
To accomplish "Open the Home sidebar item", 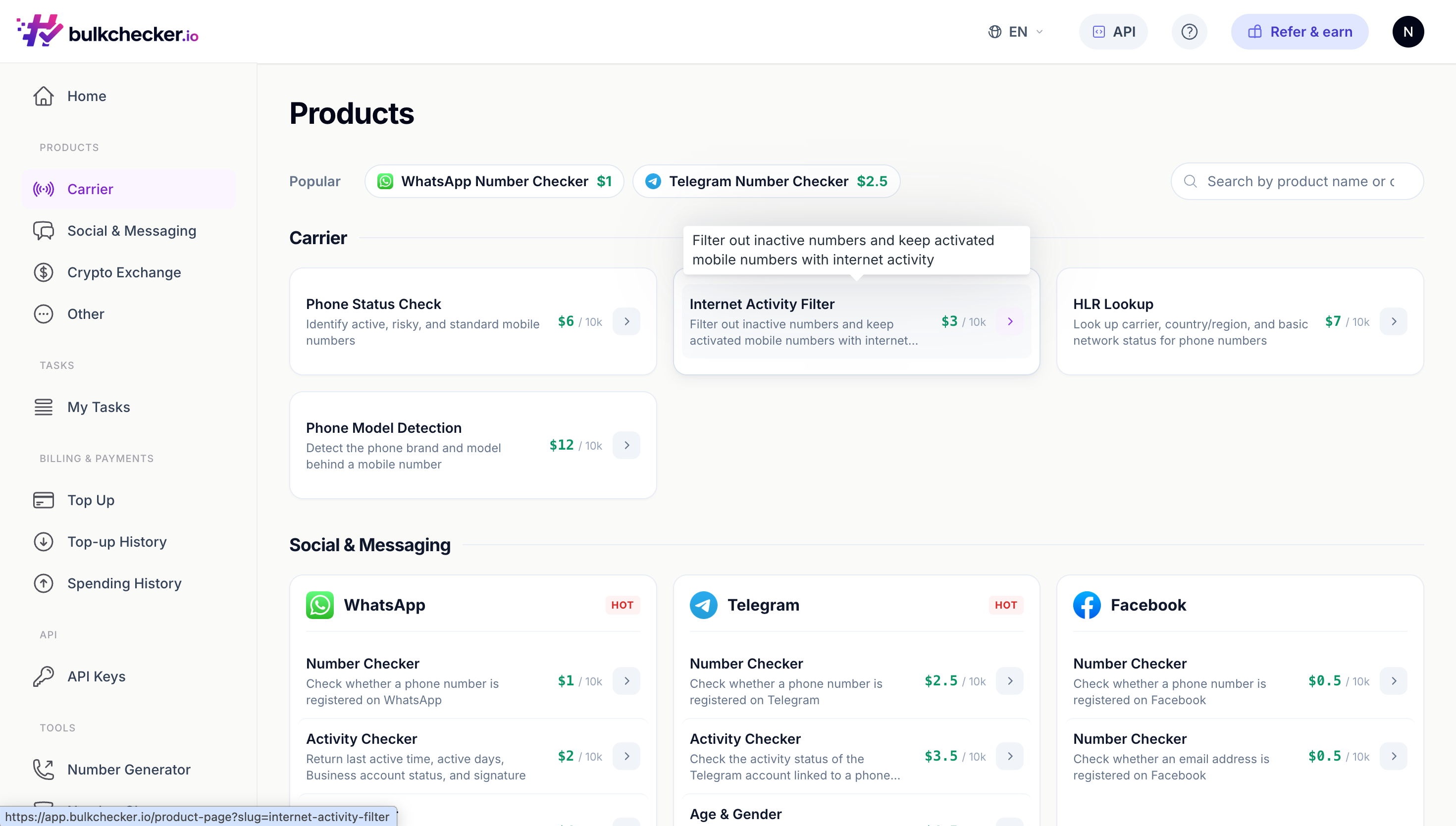I will pos(129,96).
